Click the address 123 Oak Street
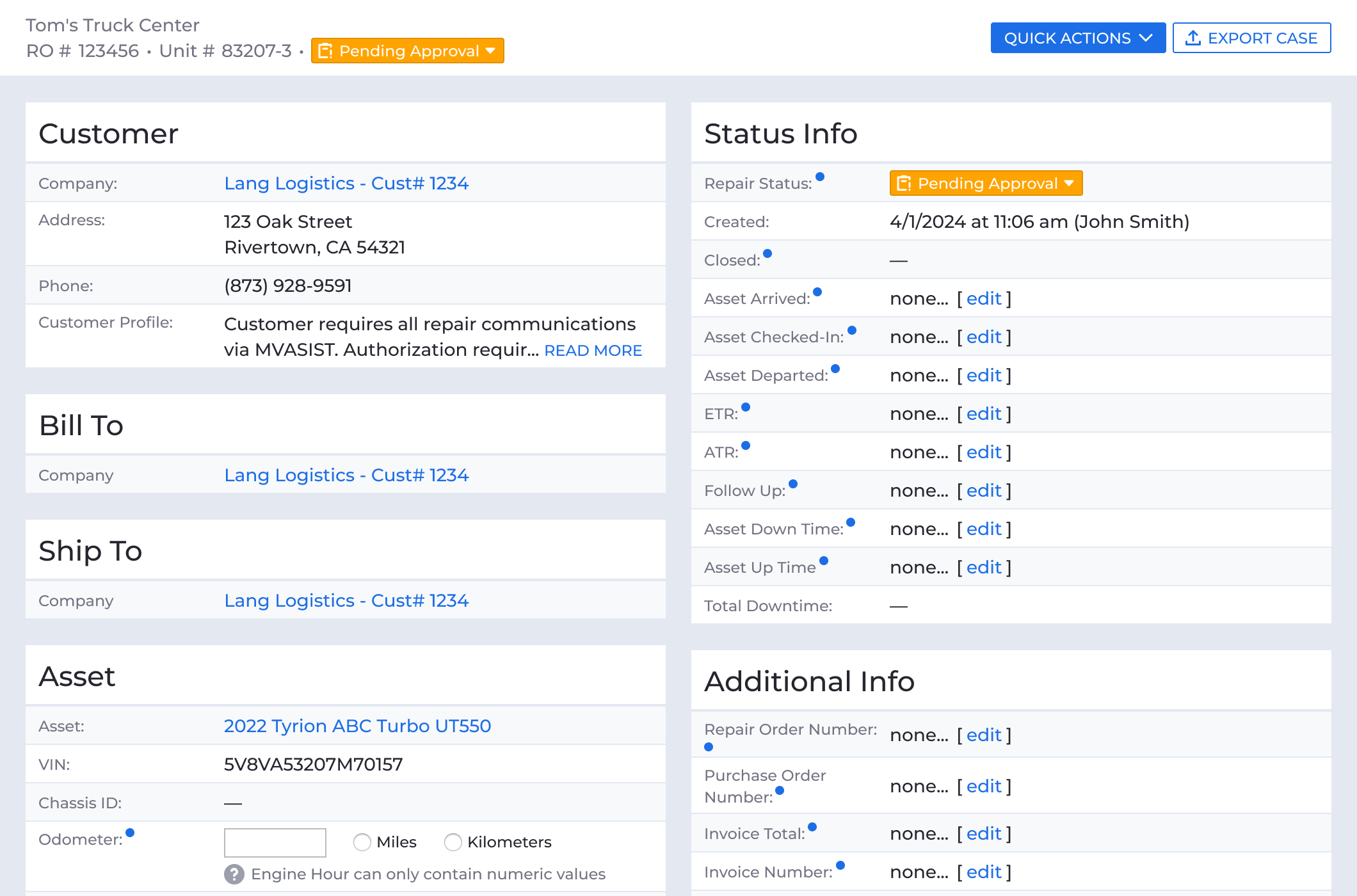This screenshot has width=1357, height=896. click(x=288, y=221)
